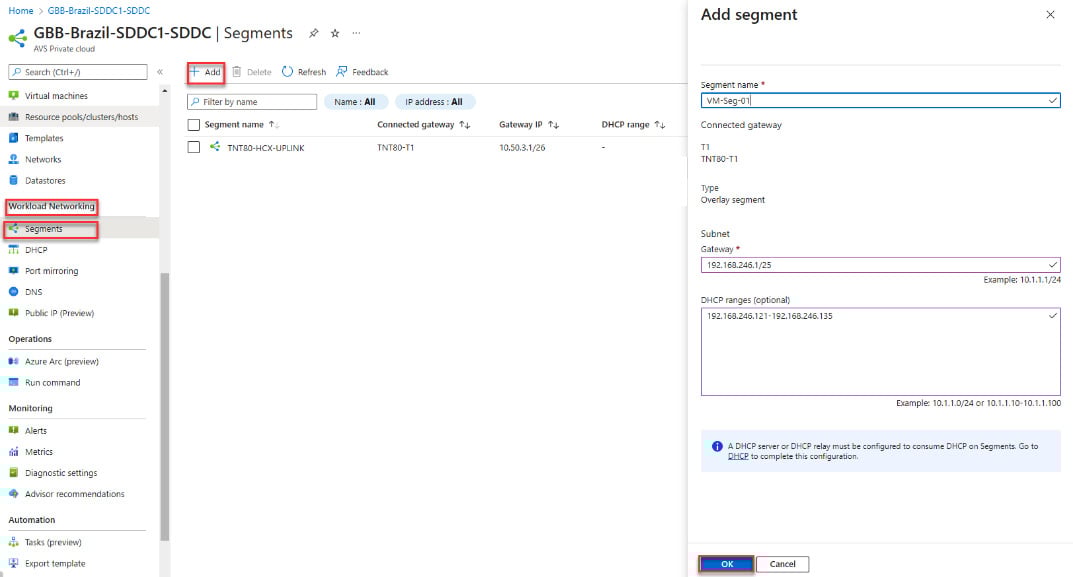Open Networks in sidebar
This screenshot has height=577, width=1073.
(x=43, y=159)
